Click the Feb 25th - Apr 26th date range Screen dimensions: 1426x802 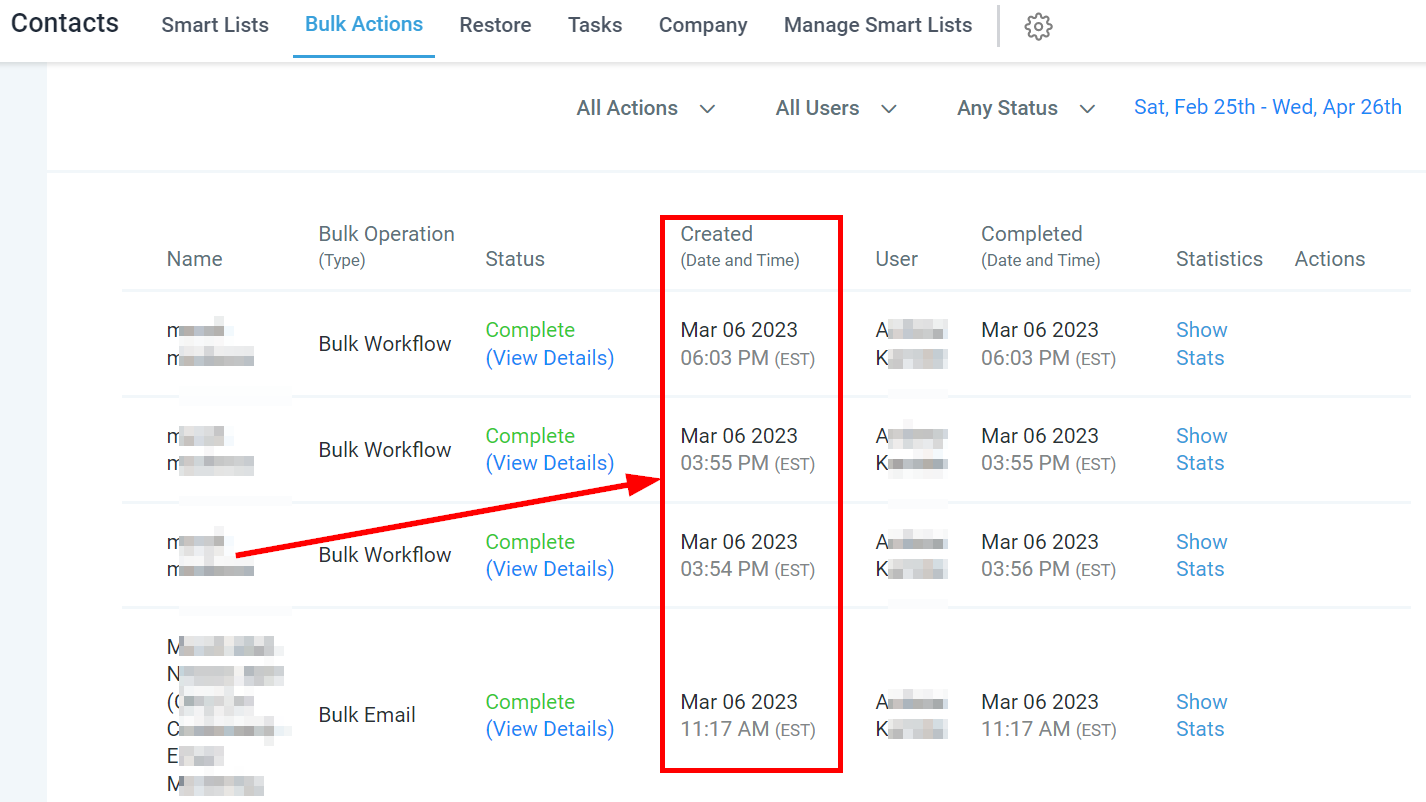pos(1267,107)
